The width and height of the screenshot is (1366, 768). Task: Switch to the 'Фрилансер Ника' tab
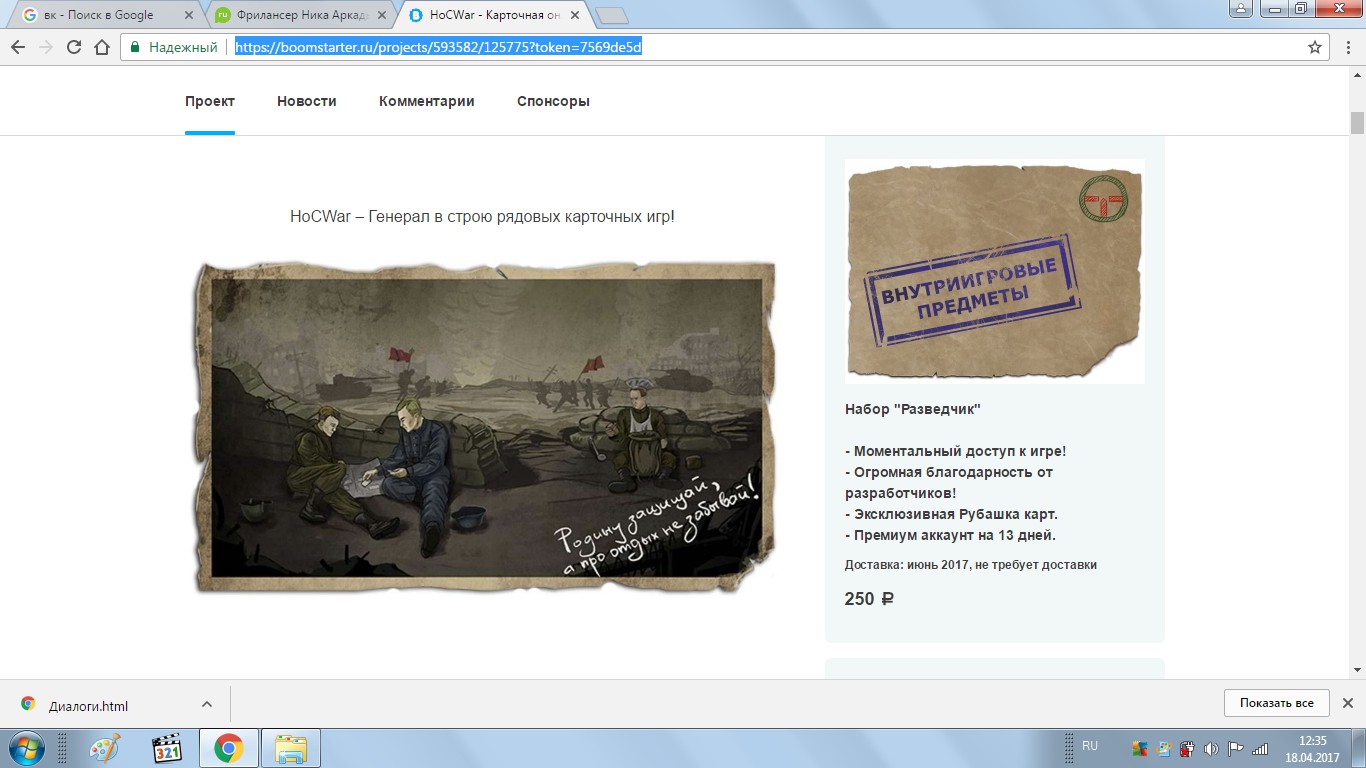pyautogui.click(x=298, y=15)
